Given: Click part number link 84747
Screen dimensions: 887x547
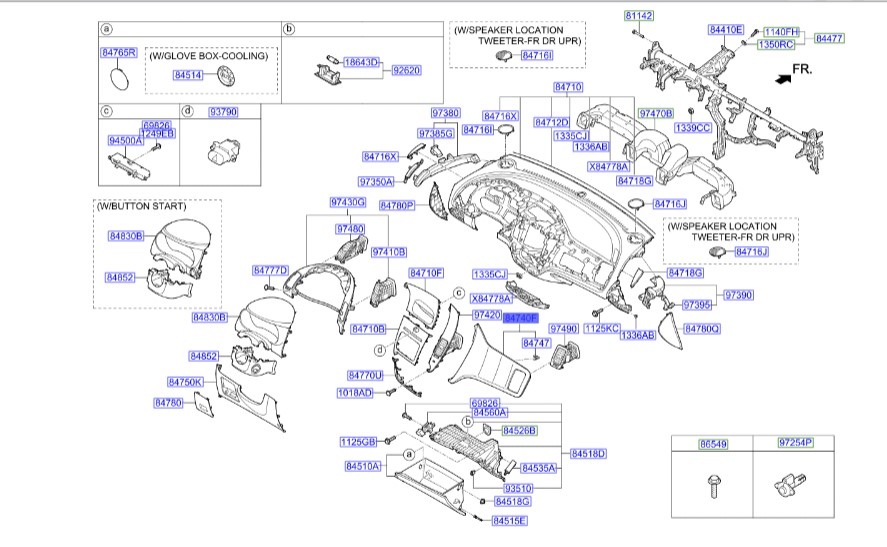Looking at the screenshot, I should click(x=536, y=343).
